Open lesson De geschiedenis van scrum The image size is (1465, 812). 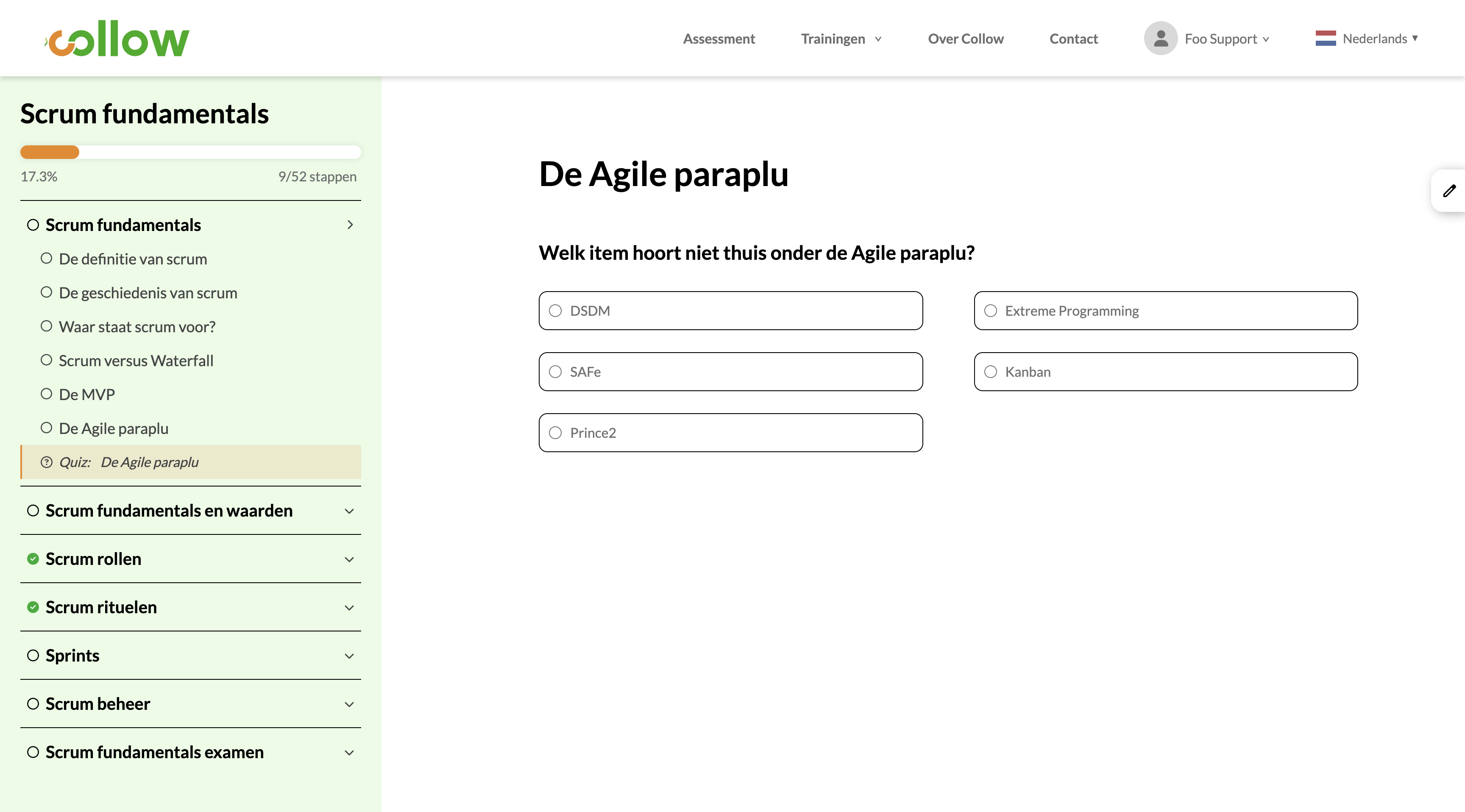pos(148,293)
